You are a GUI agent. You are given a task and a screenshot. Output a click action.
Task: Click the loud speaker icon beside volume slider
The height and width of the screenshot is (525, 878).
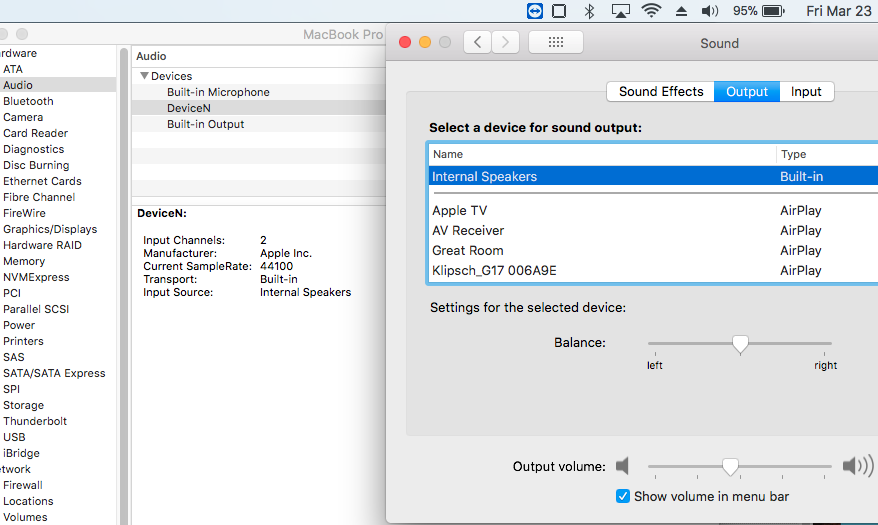click(856, 466)
